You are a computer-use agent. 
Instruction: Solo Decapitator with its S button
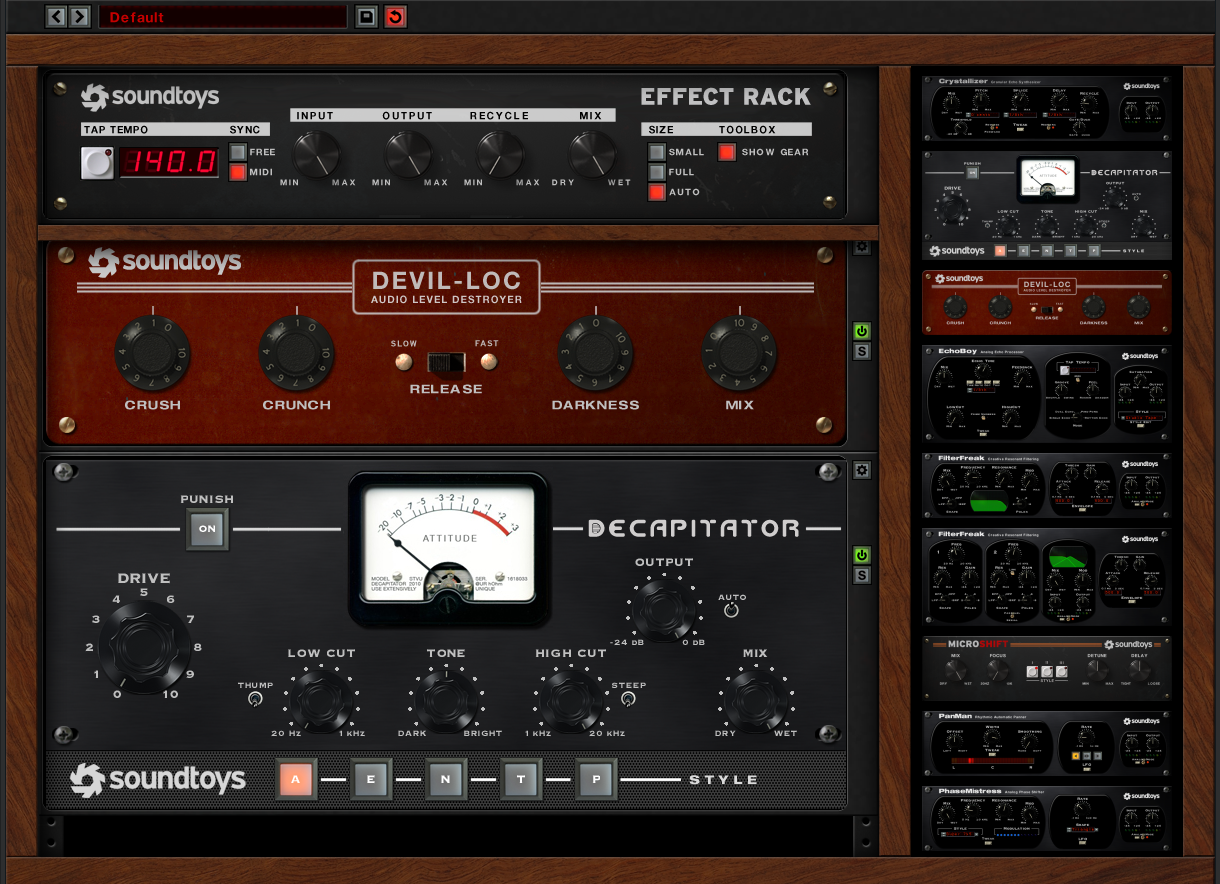[x=861, y=575]
